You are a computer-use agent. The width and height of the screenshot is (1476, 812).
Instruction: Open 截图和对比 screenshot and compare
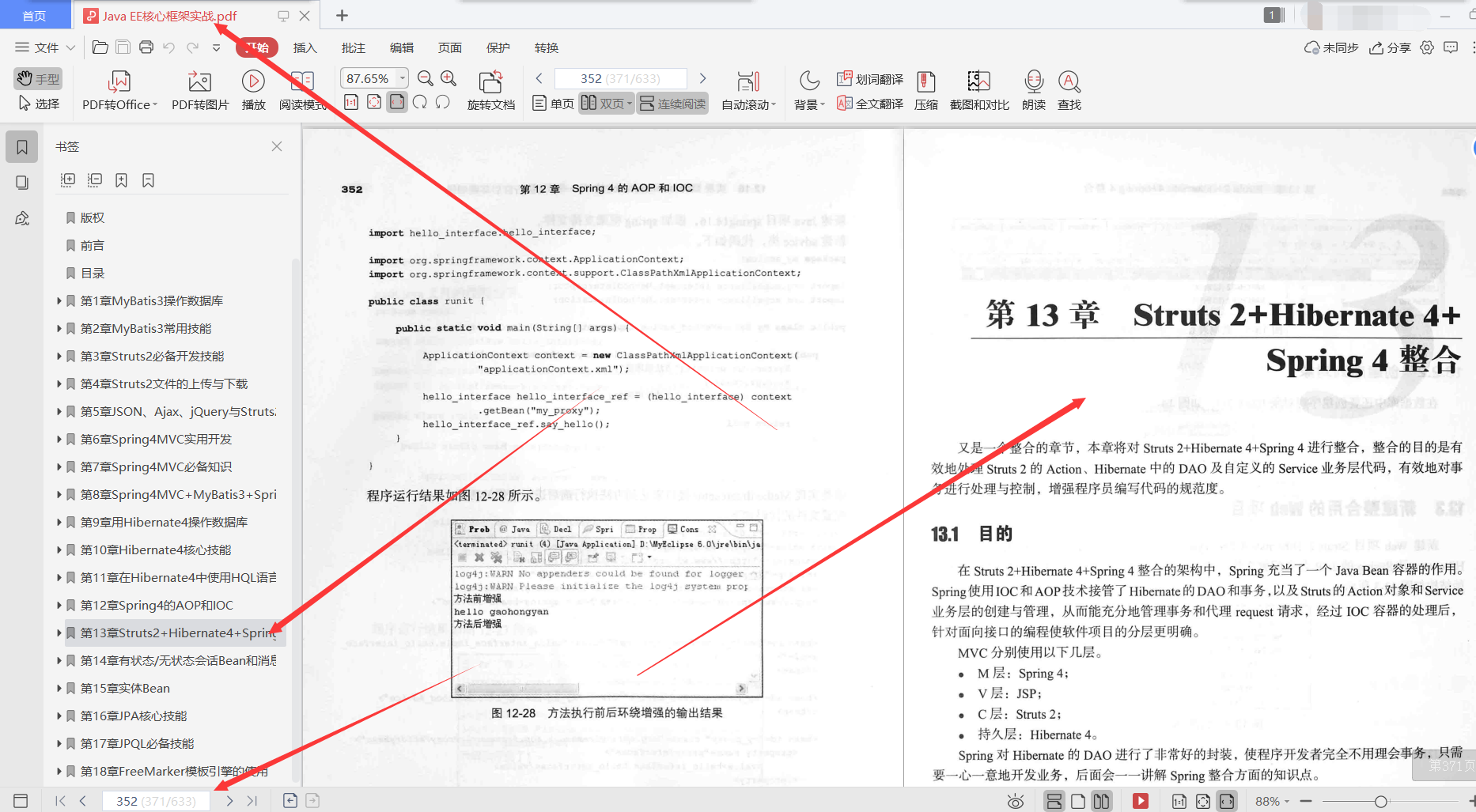(x=979, y=90)
